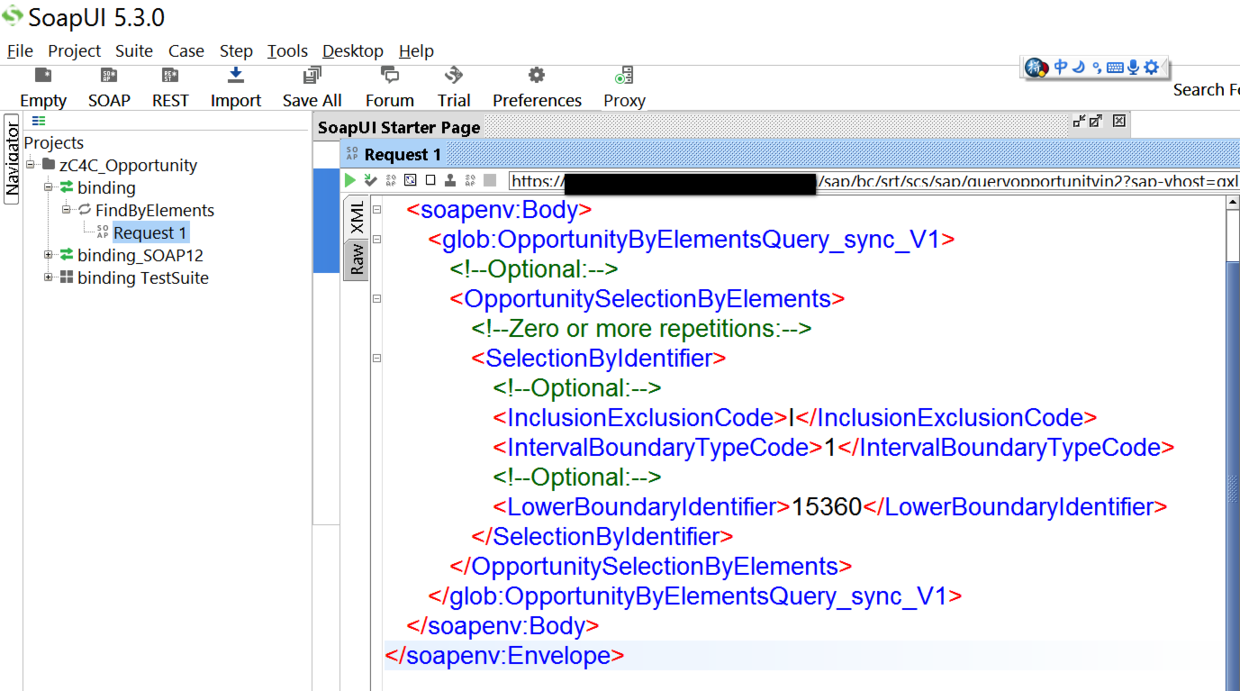
Task: Expand the binding_SOAP12 tree node
Action: 48,255
